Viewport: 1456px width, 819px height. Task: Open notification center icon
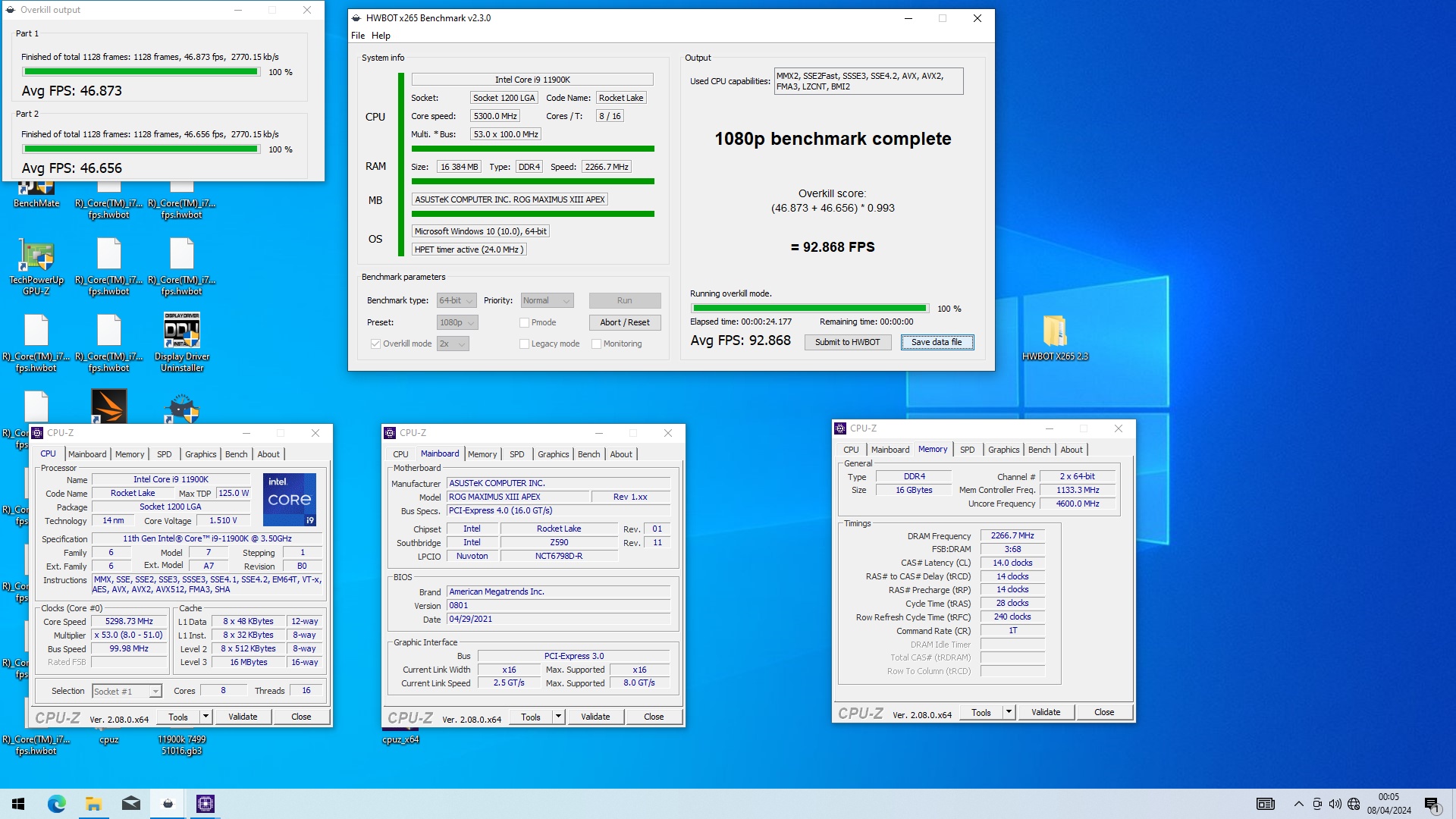1432,804
